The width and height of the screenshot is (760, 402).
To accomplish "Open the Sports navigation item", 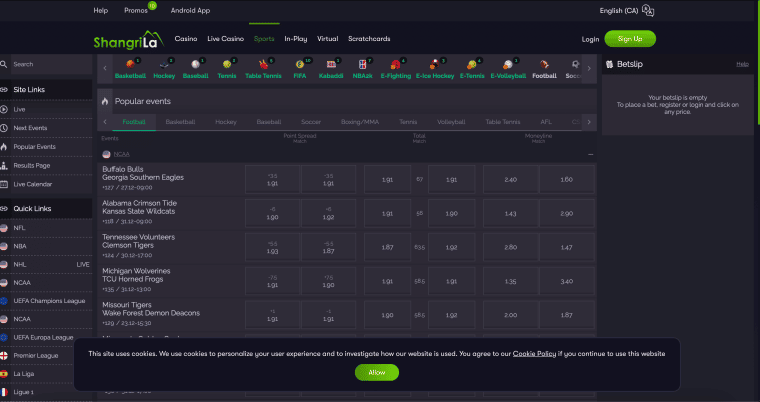I will (264, 39).
